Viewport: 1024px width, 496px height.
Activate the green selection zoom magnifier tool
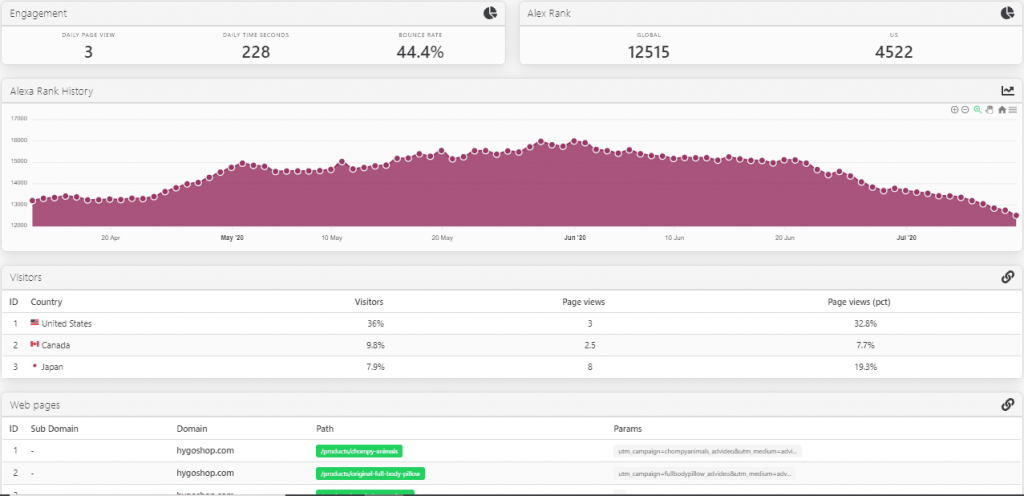click(x=978, y=110)
